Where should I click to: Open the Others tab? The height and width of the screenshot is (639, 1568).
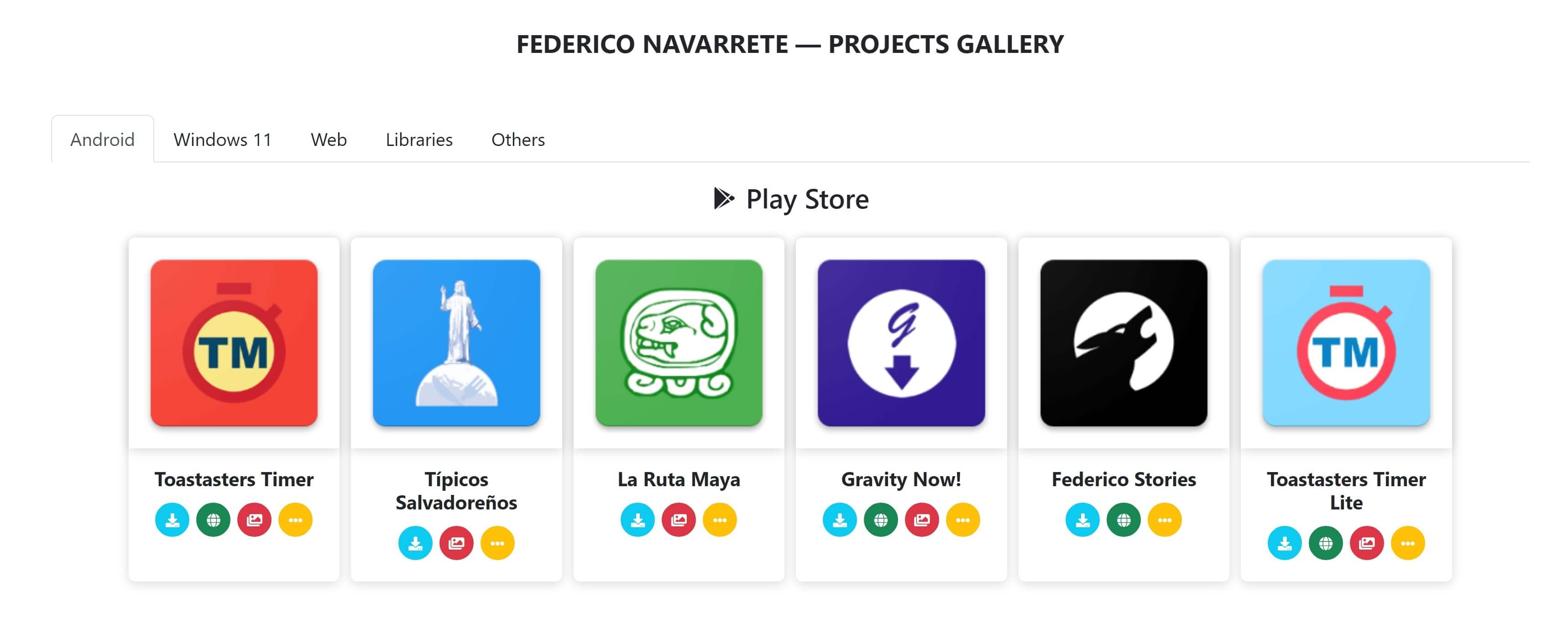518,139
